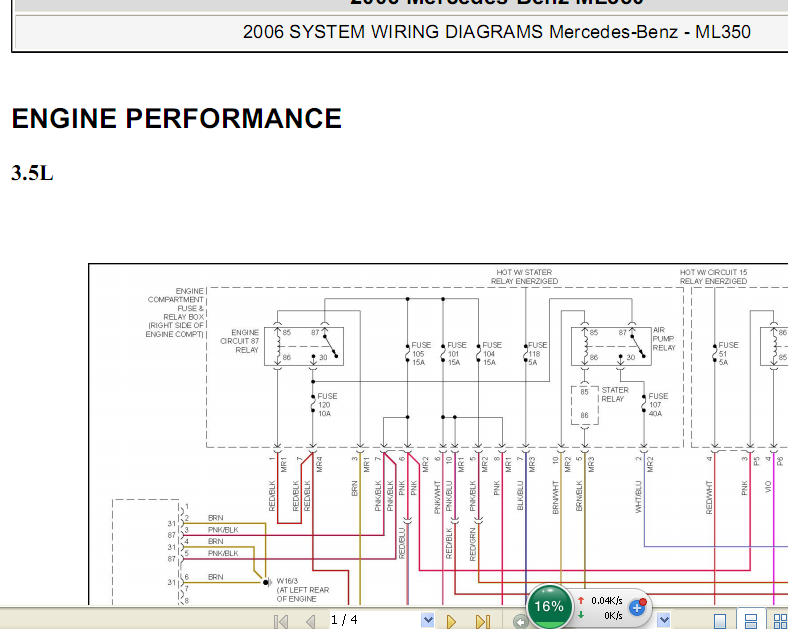Image resolution: width=788 pixels, height=629 pixels.
Task: Switch to facing pages layout view
Action: [x=780, y=621]
